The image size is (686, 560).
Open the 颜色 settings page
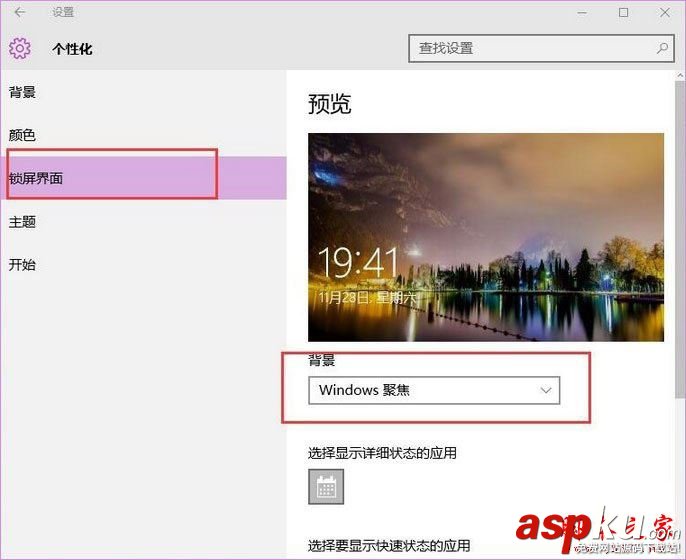click(x=22, y=135)
